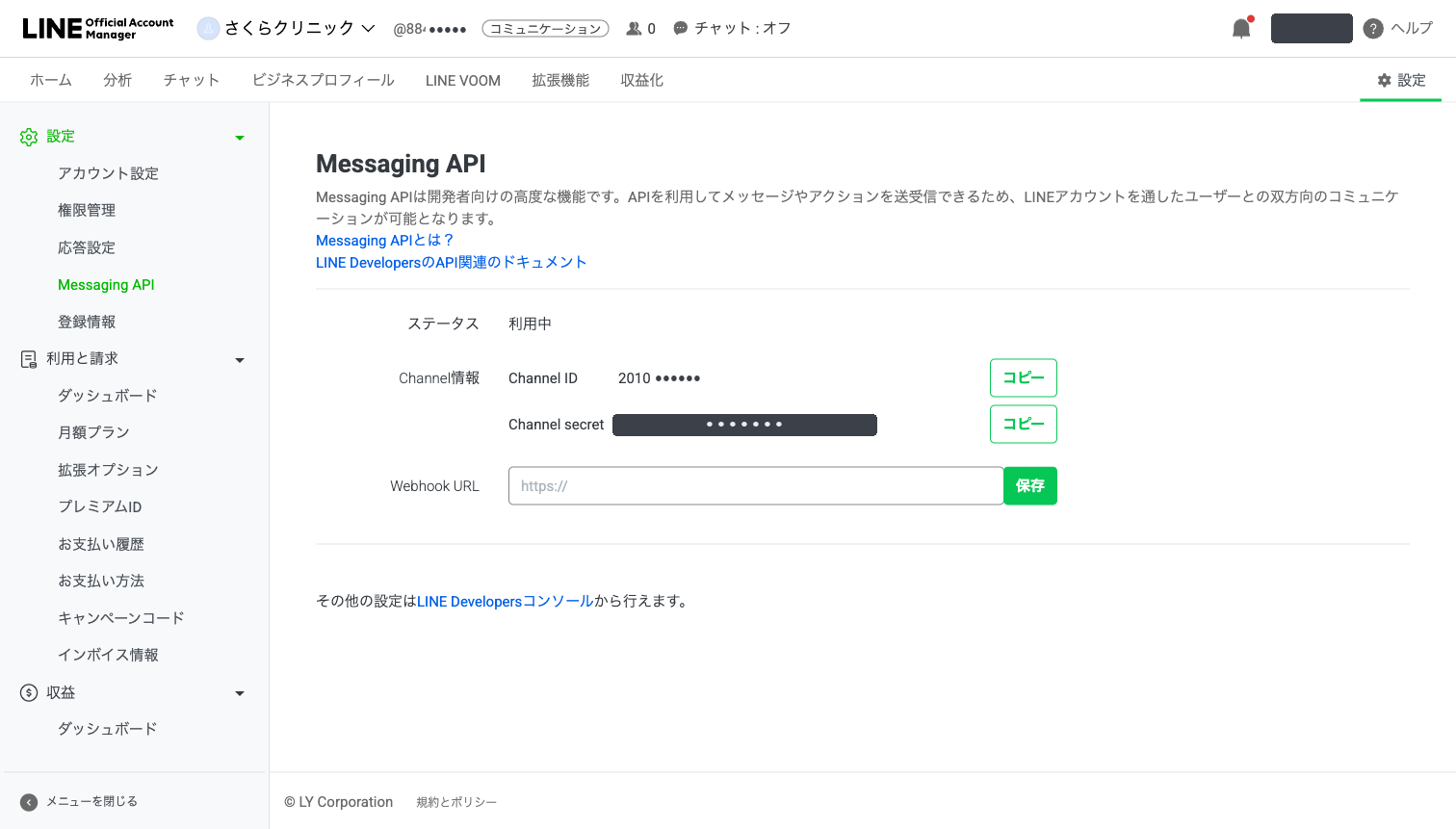This screenshot has width=1456, height=829.
Task: Collapse the 設定 sidebar section arrow
Action: [240, 138]
